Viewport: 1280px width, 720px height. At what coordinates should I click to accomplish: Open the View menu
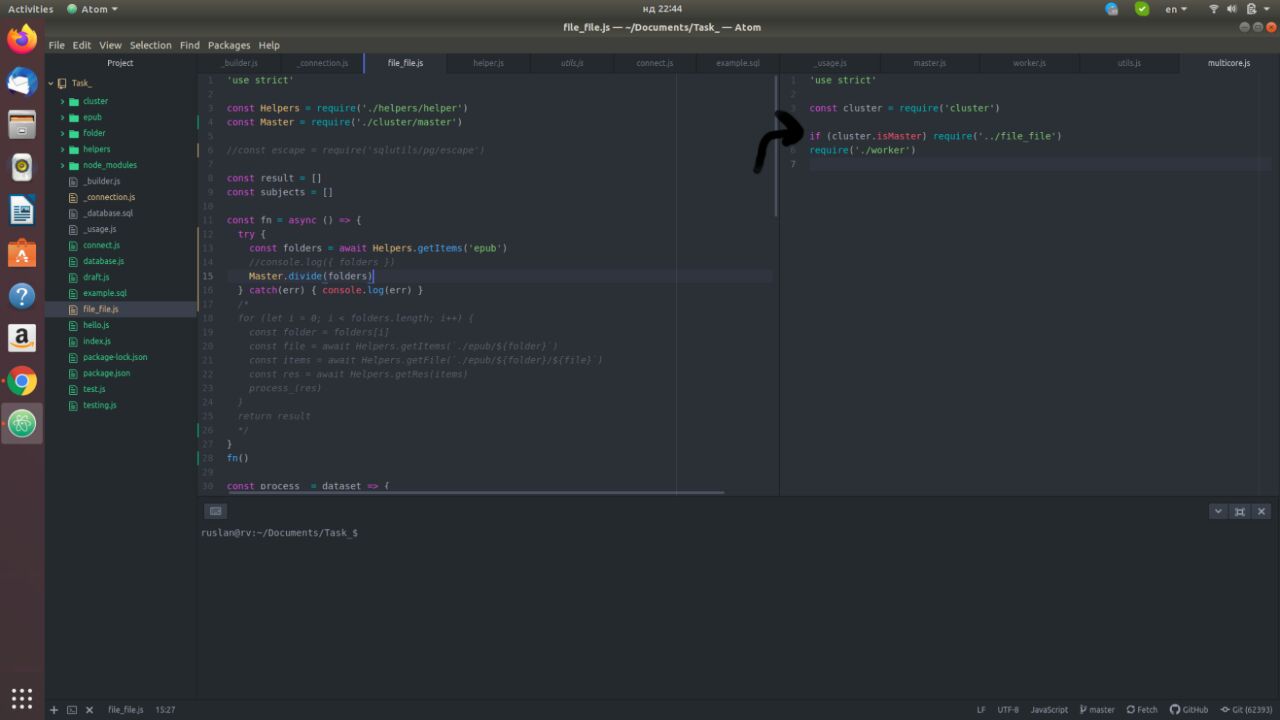pos(110,45)
